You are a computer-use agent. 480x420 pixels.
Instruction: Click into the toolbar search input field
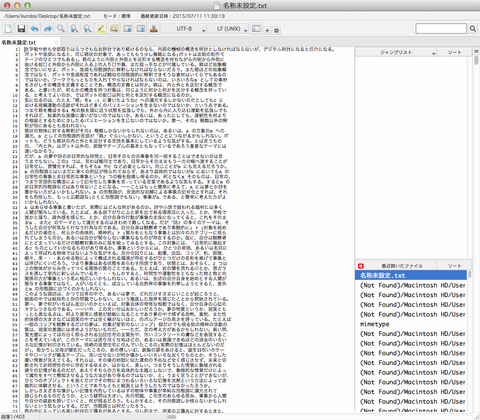pos(441,29)
